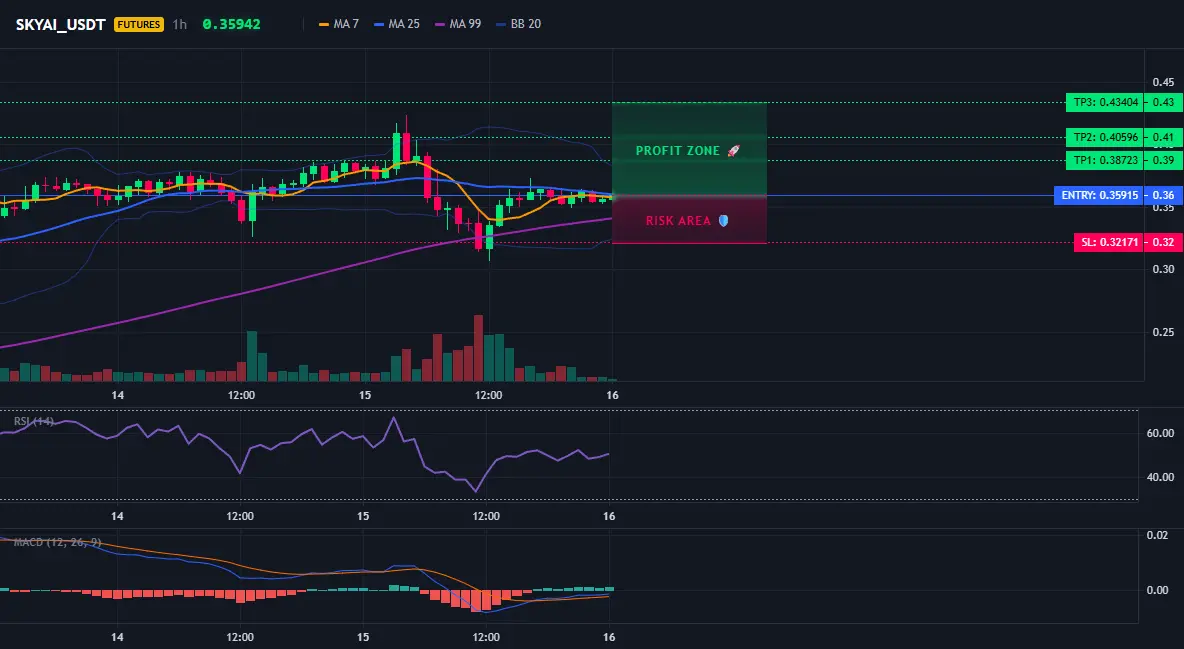Click the MACD (12, 26, 9) indicator label
The image size is (1184, 649).
(x=57, y=542)
